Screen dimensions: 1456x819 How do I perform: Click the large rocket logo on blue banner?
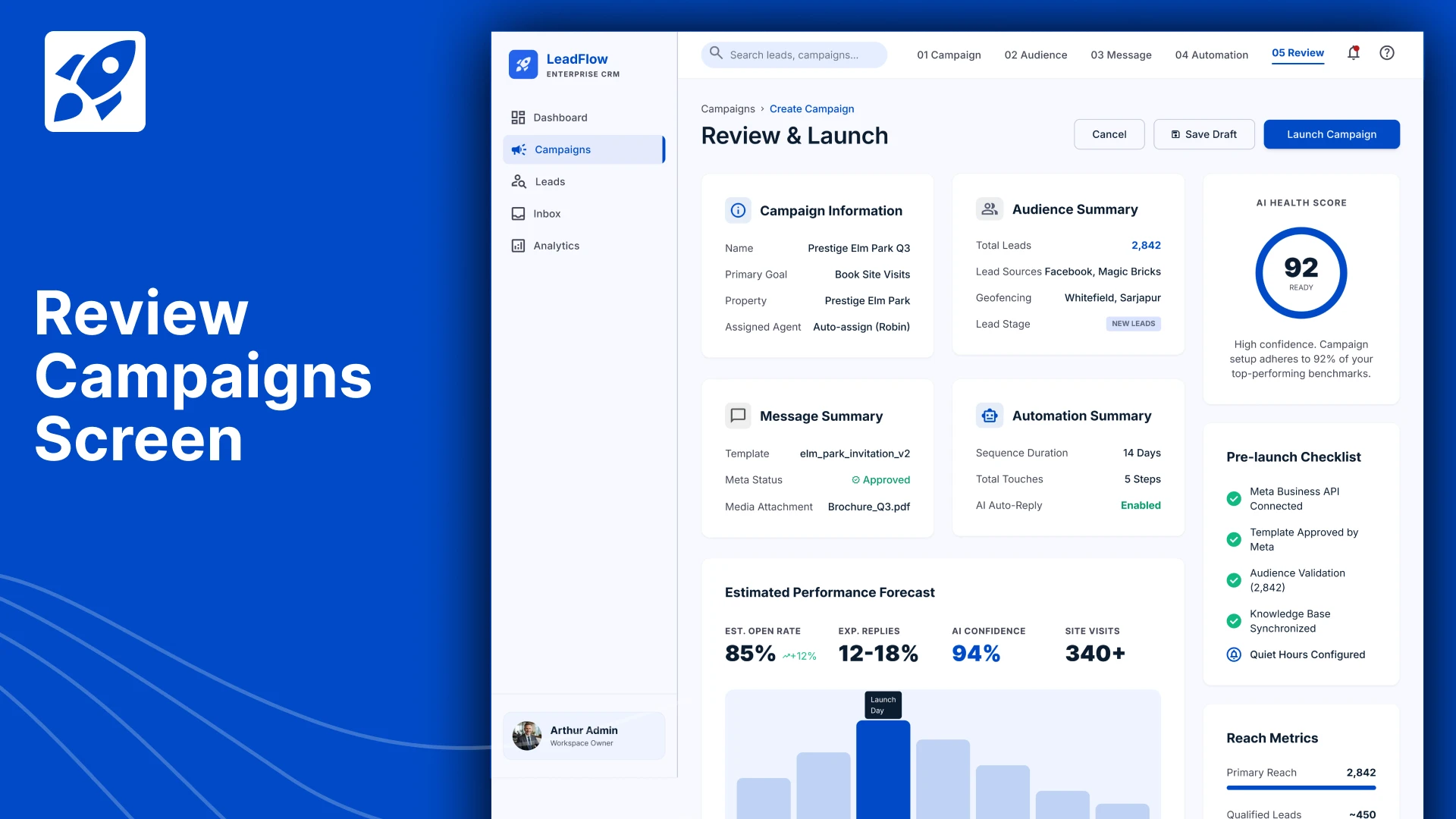click(95, 81)
